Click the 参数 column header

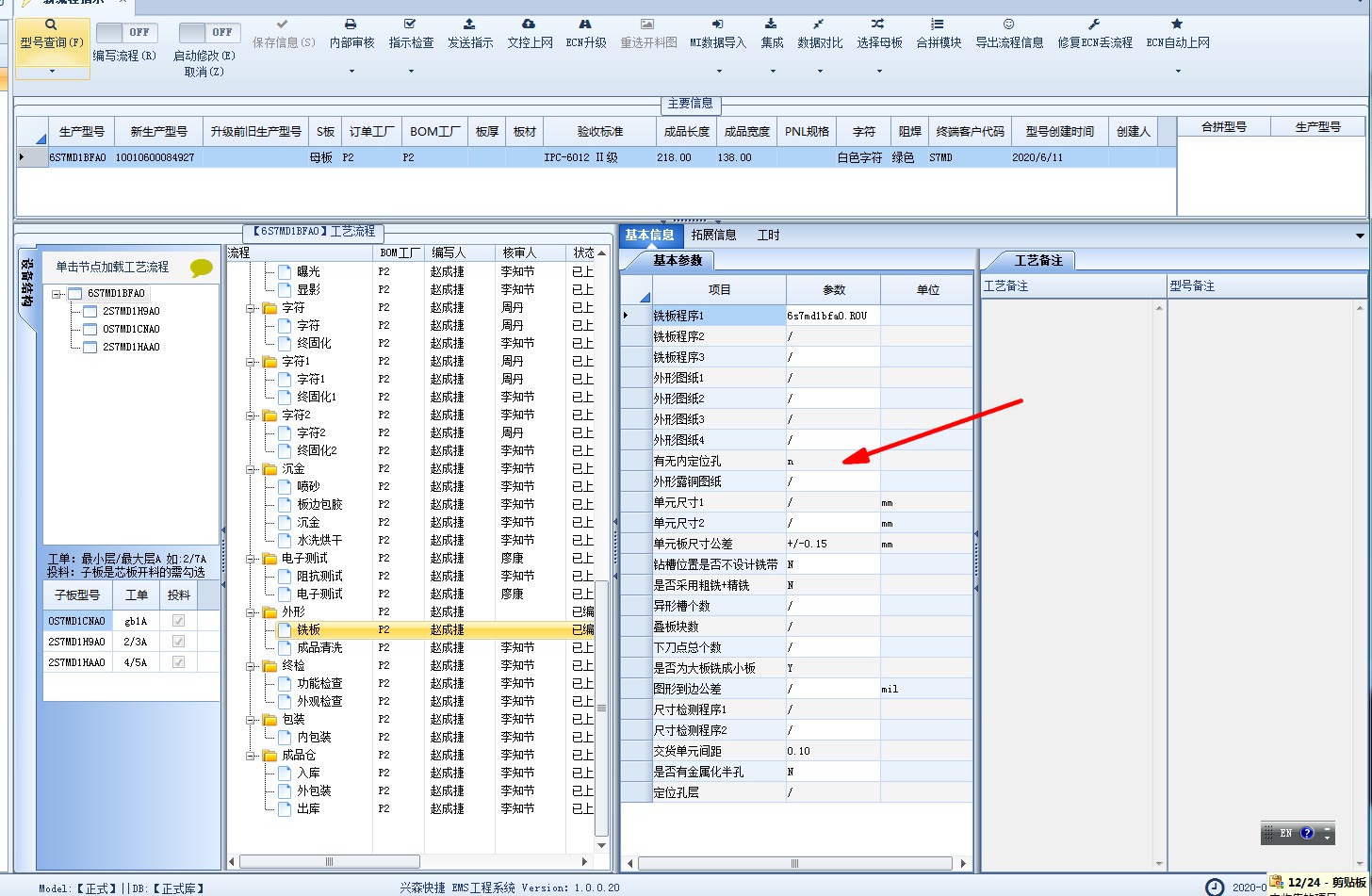tap(833, 290)
